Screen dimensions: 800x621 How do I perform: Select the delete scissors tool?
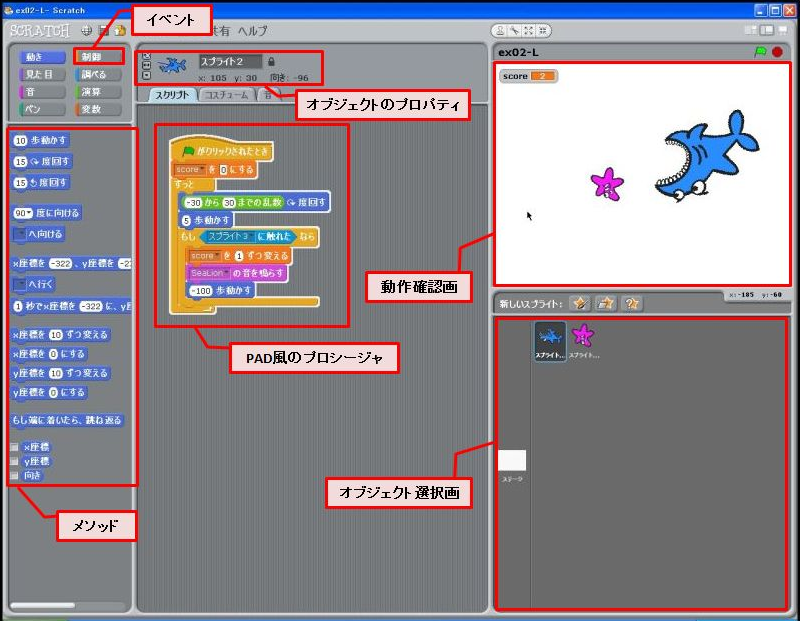click(x=514, y=31)
